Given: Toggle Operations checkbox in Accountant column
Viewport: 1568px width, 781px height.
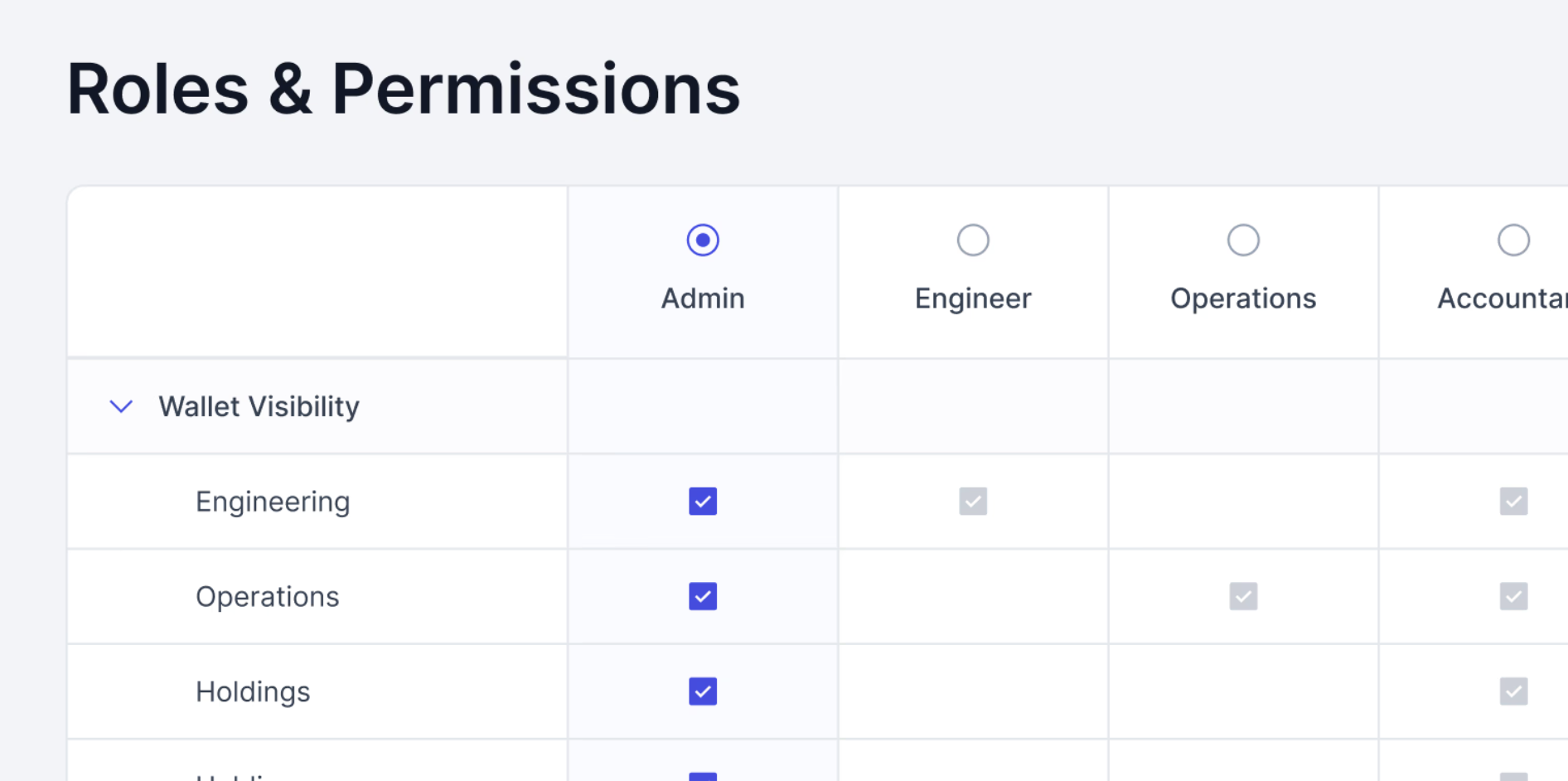Looking at the screenshot, I should point(1513,596).
